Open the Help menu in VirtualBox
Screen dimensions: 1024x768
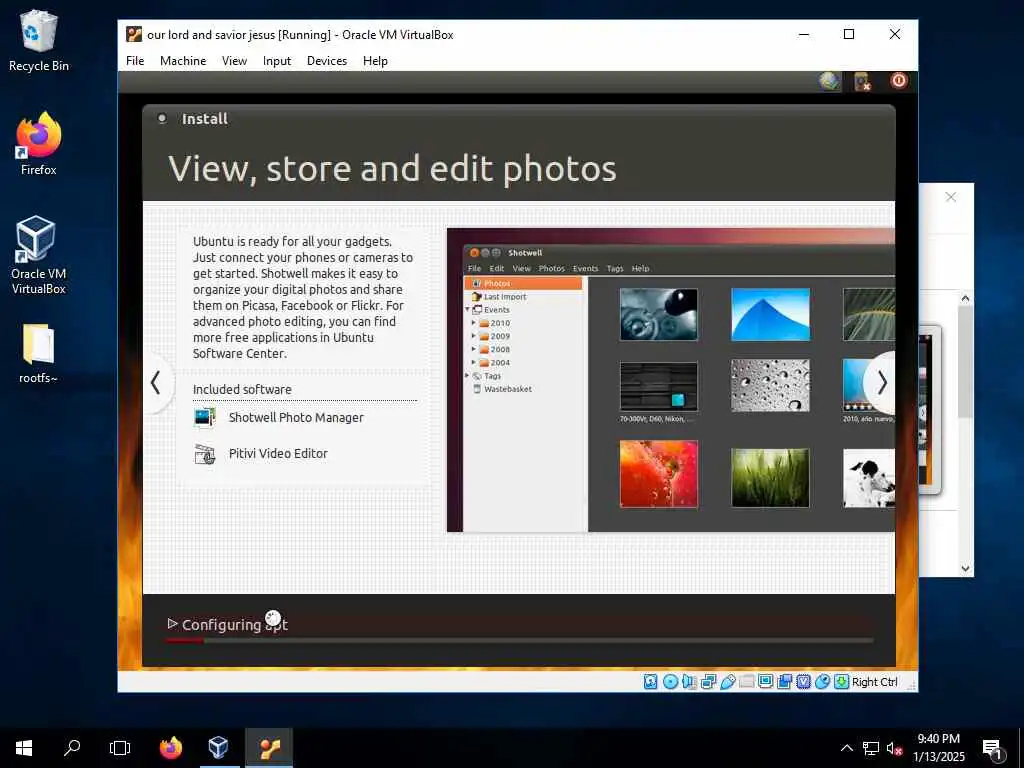(376, 61)
